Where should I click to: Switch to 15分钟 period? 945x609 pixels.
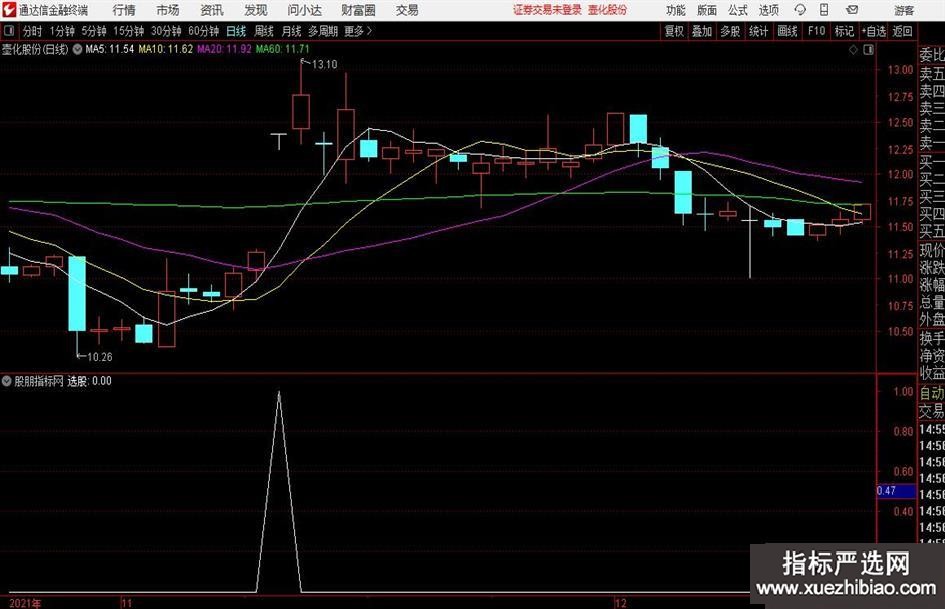(x=129, y=31)
